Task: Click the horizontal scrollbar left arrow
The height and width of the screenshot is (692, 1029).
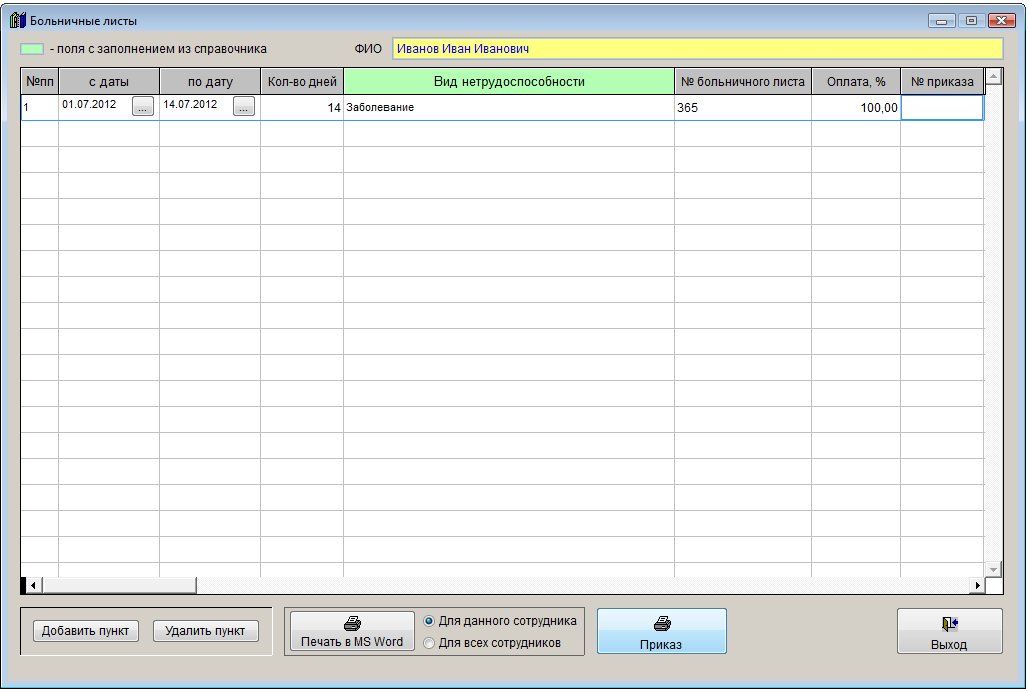Action: tap(32, 585)
